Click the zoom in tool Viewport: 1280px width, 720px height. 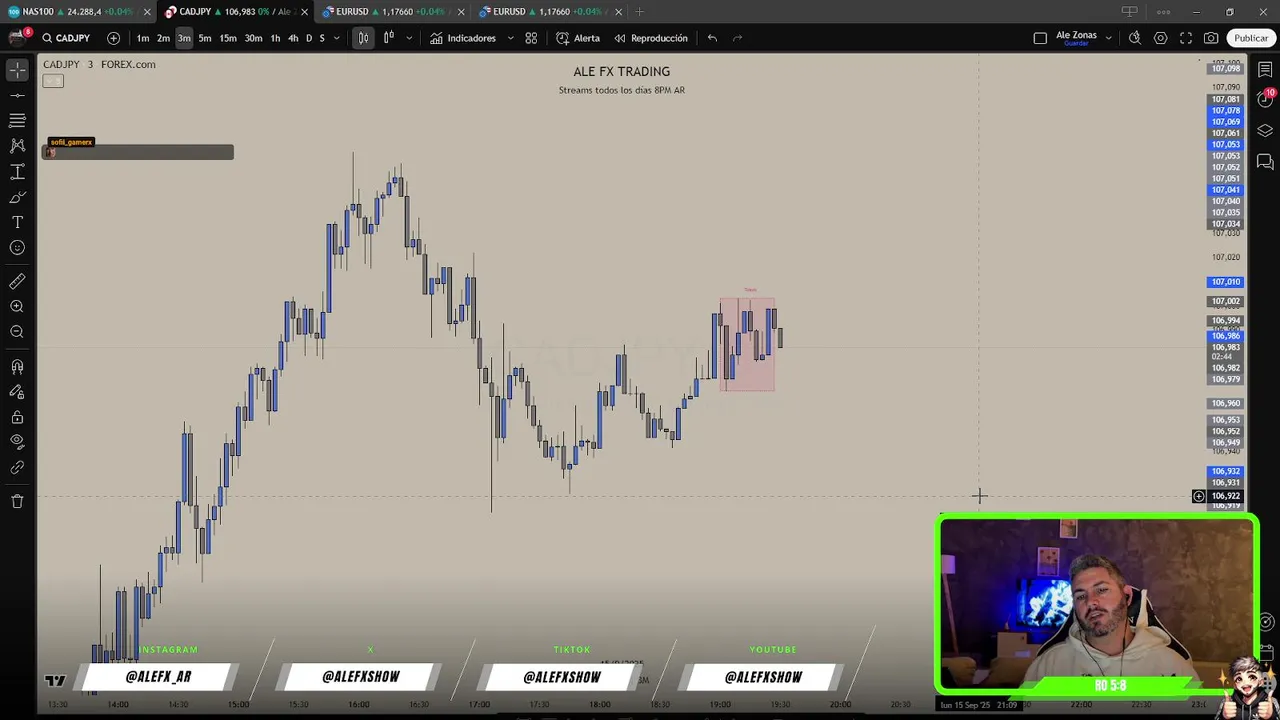[x=17, y=307]
